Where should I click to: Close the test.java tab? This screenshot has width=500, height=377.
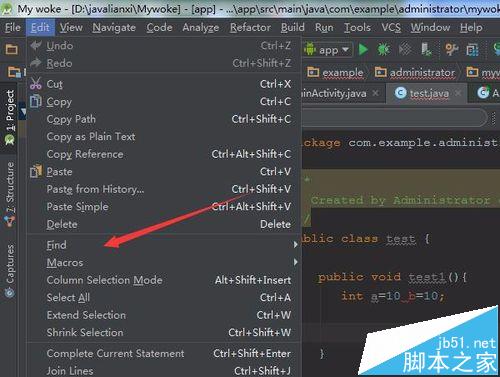458,93
